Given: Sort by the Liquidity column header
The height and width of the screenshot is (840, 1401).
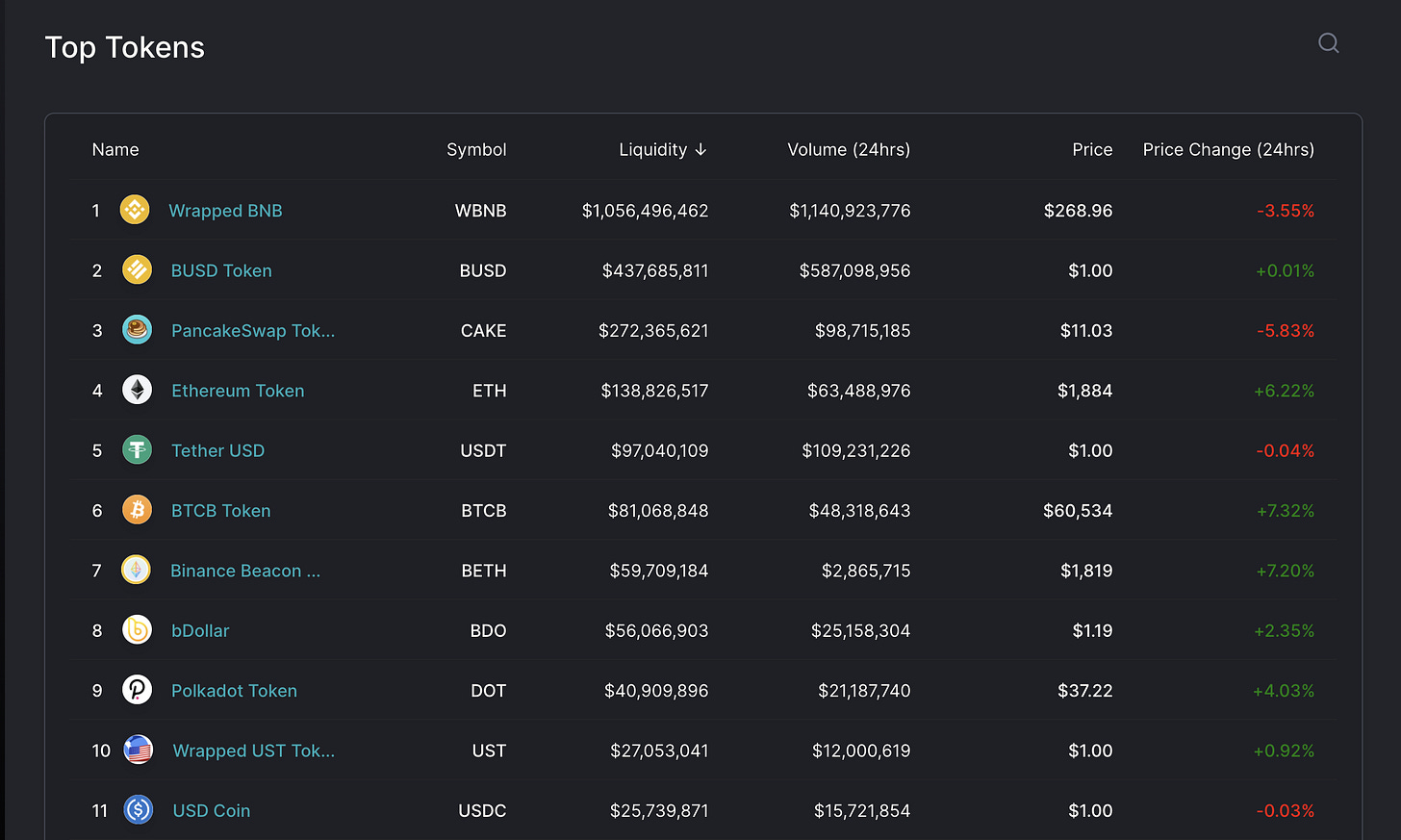Looking at the screenshot, I should (x=663, y=149).
